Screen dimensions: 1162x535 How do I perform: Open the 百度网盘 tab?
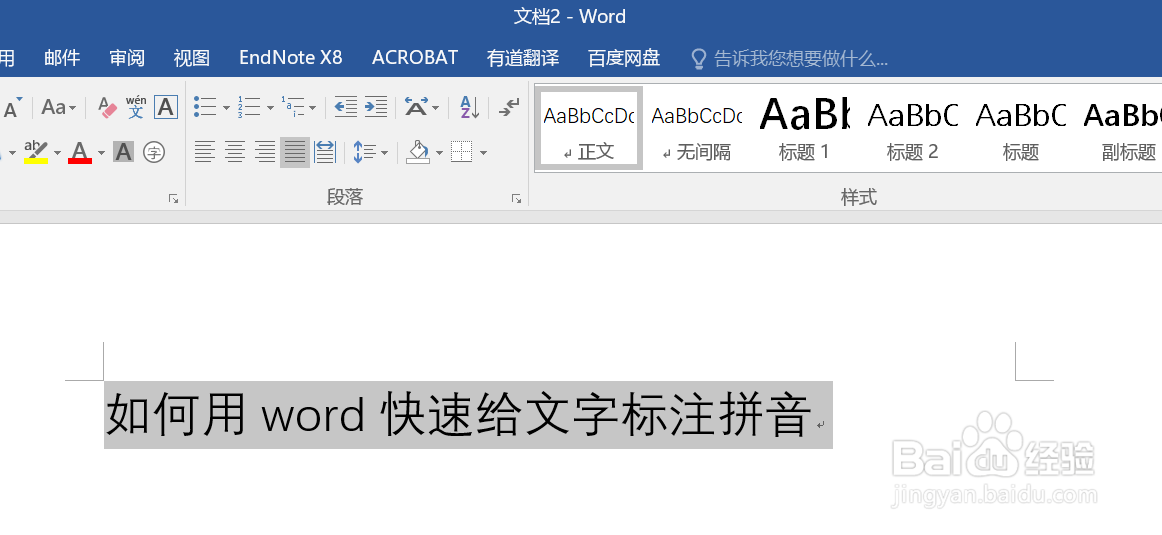click(624, 58)
